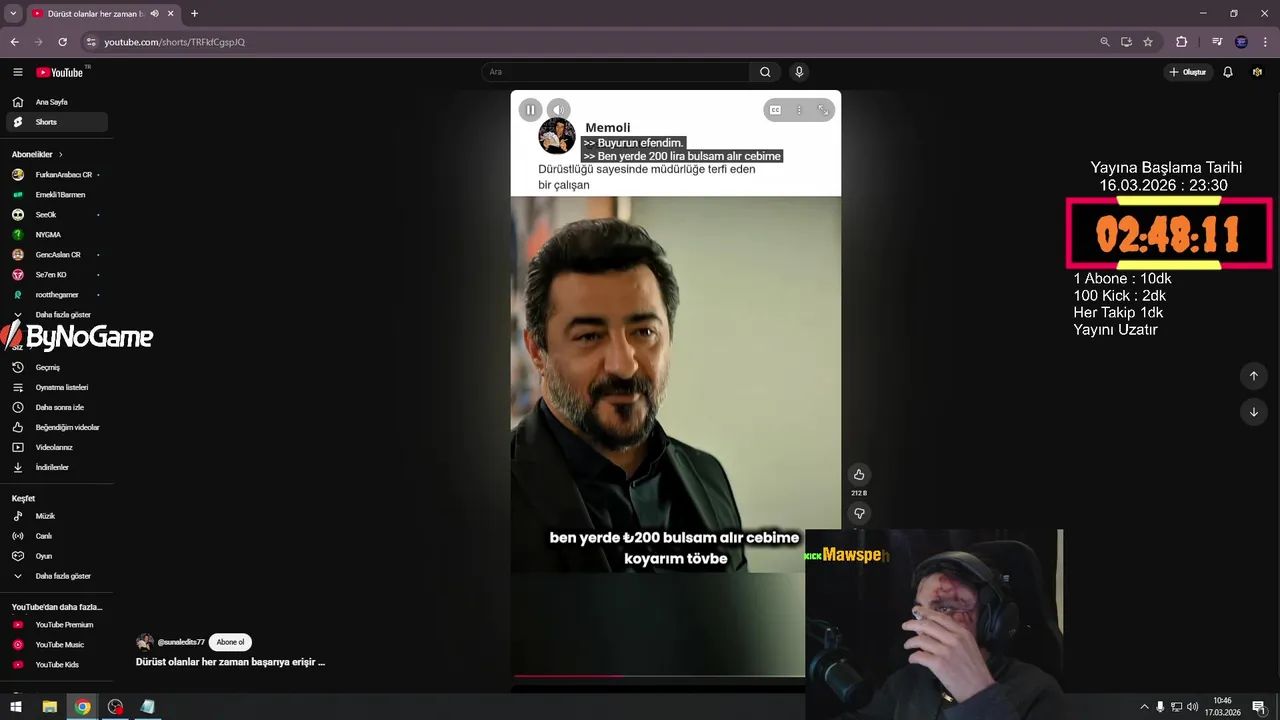
Task: Open FurkanArabacı CR subscription channel
Action: (x=57, y=175)
